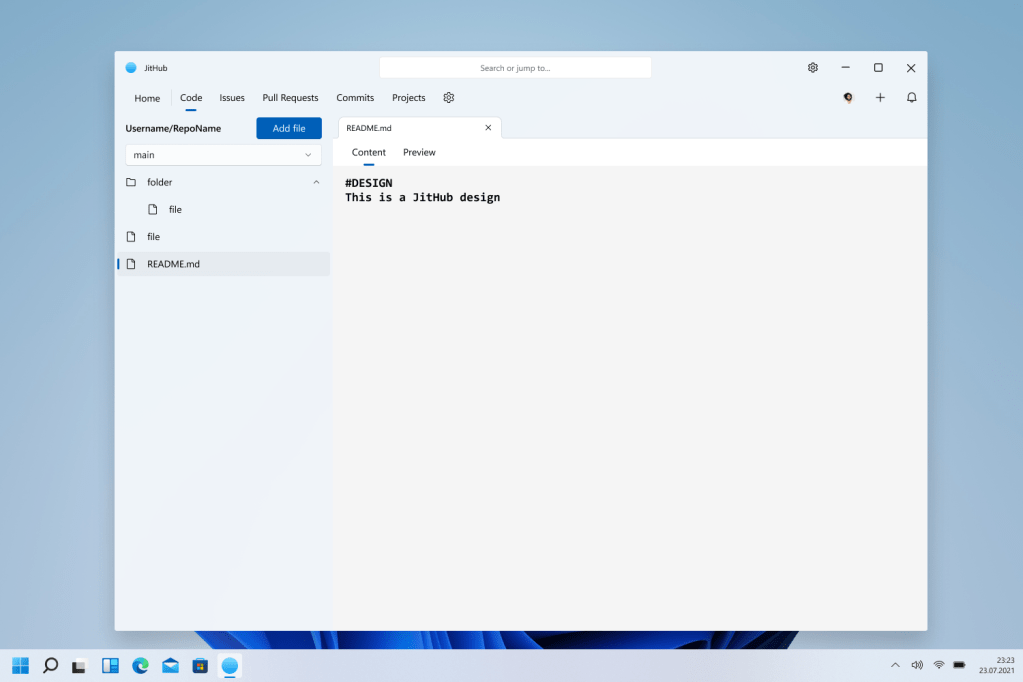This screenshot has height=682, width=1023.
Task: Open the file inside folder
Action: pos(174,210)
